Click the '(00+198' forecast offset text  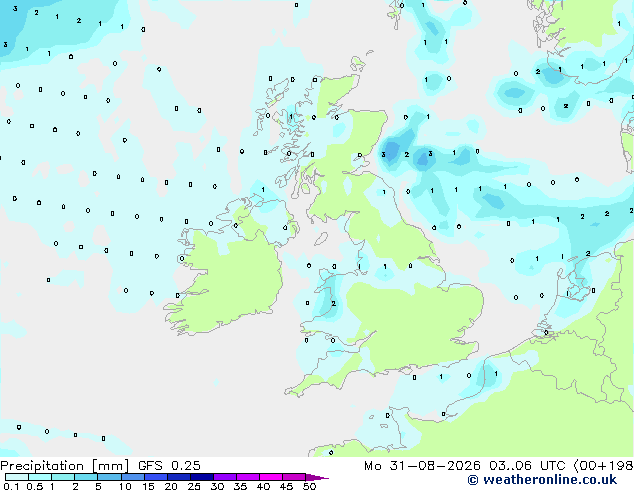point(603,466)
